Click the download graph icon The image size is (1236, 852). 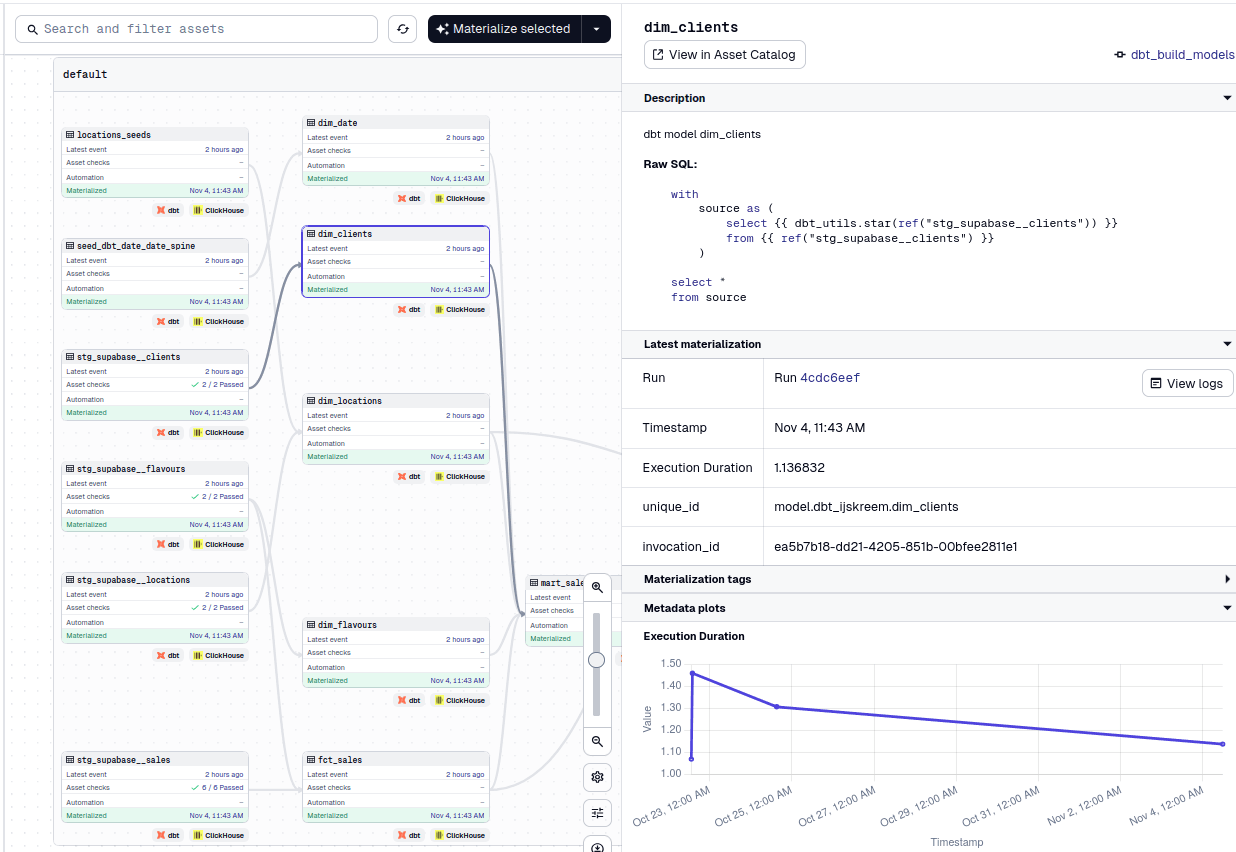coord(597,847)
